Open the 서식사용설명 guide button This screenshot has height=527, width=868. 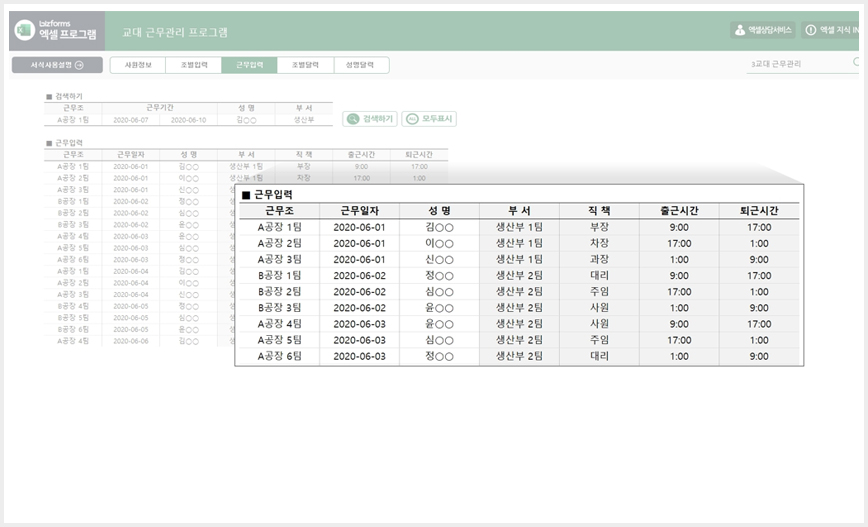click(x=57, y=65)
